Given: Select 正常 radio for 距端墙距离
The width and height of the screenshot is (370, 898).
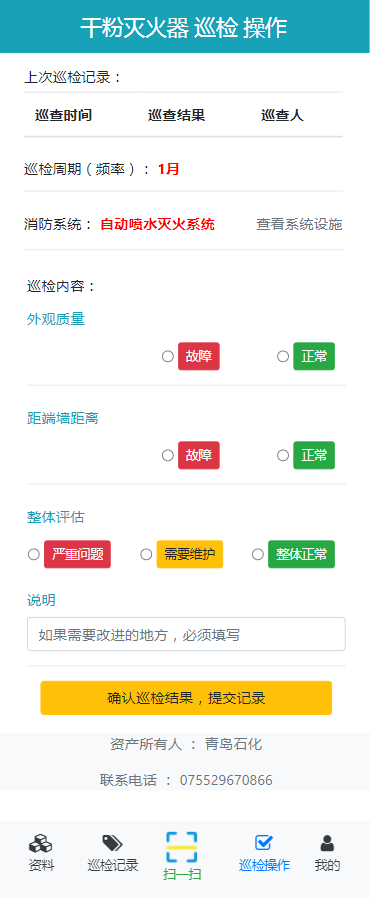Looking at the screenshot, I should (283, 455).
